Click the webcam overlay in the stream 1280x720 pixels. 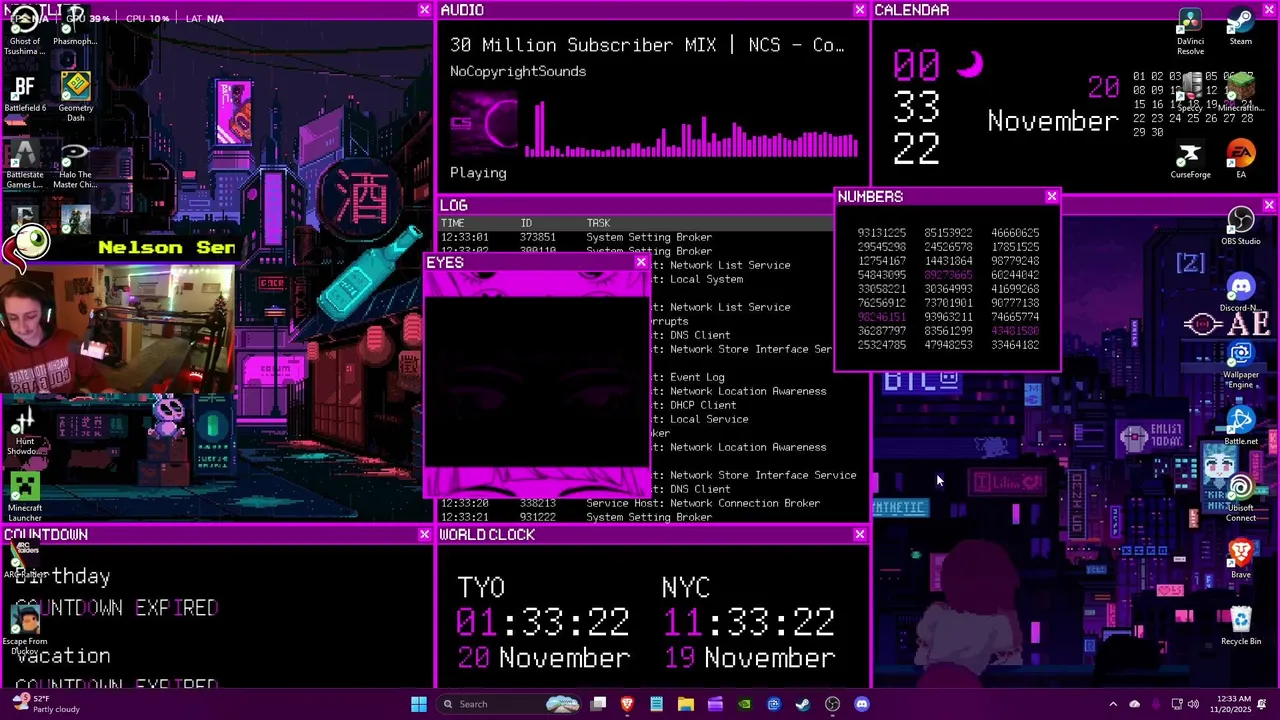point(117,327)
